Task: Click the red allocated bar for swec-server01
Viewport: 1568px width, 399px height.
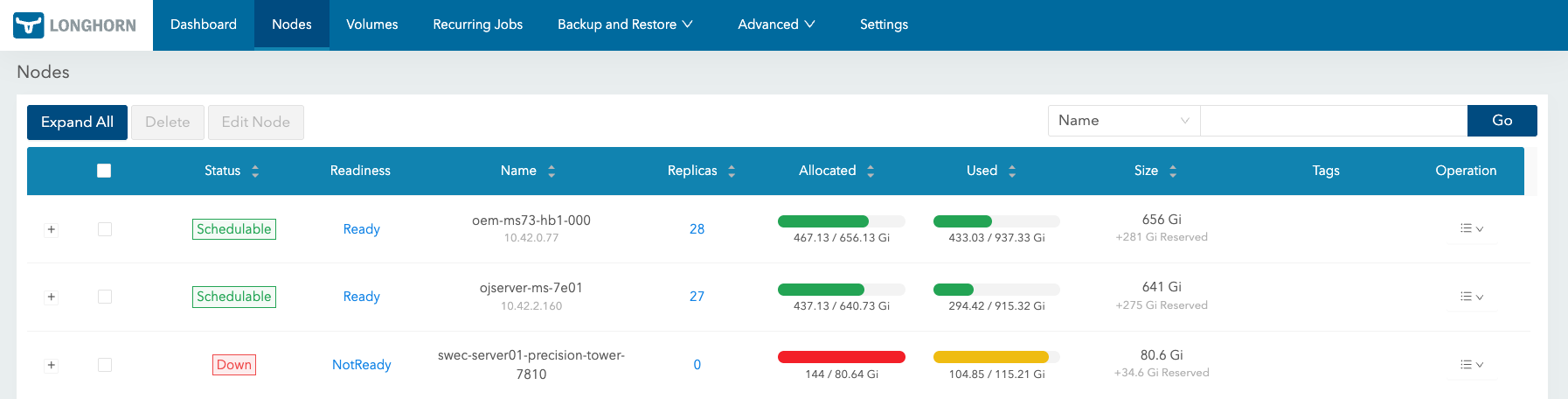Action: [x=842, y=356]
